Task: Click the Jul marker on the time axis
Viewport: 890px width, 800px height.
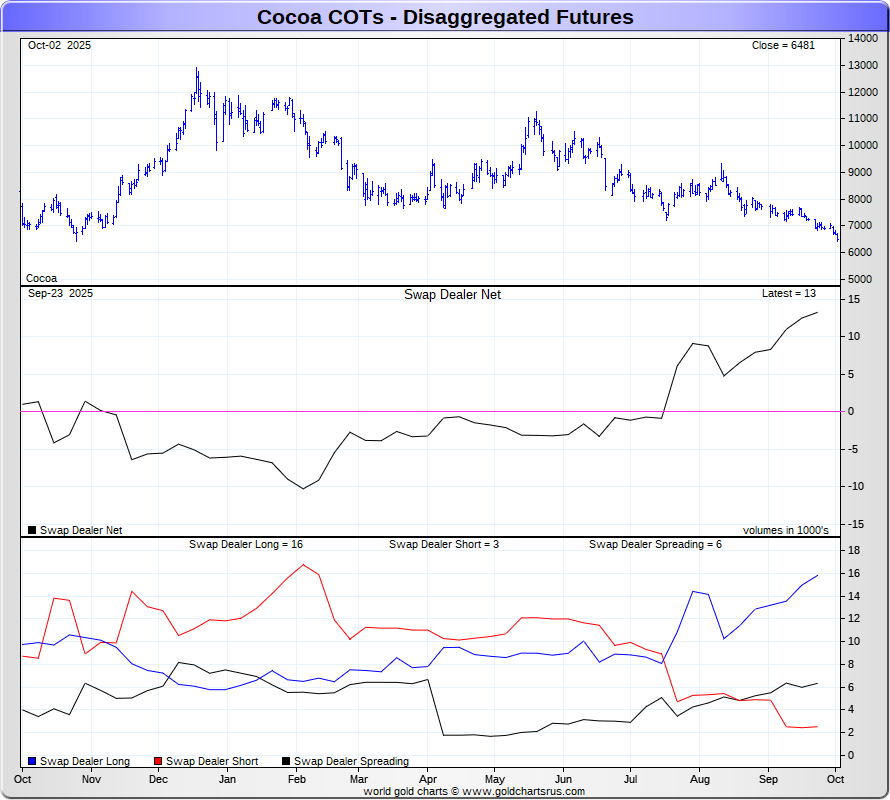Action: [x=631, y=779]
